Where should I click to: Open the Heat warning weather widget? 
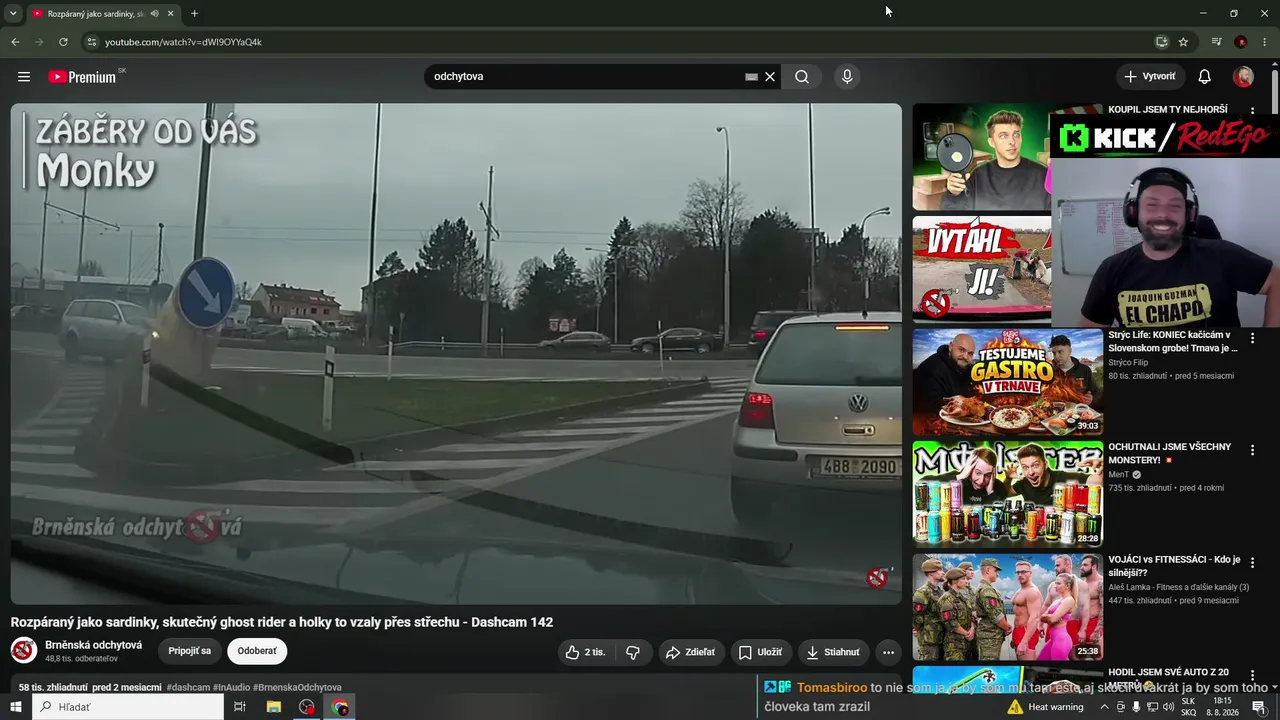point(1045,707)
